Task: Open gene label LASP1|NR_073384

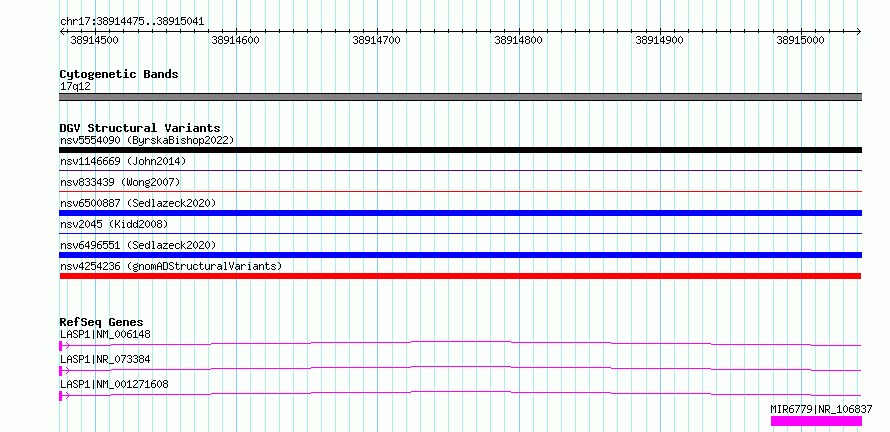Action: click(x=106, y=359)
